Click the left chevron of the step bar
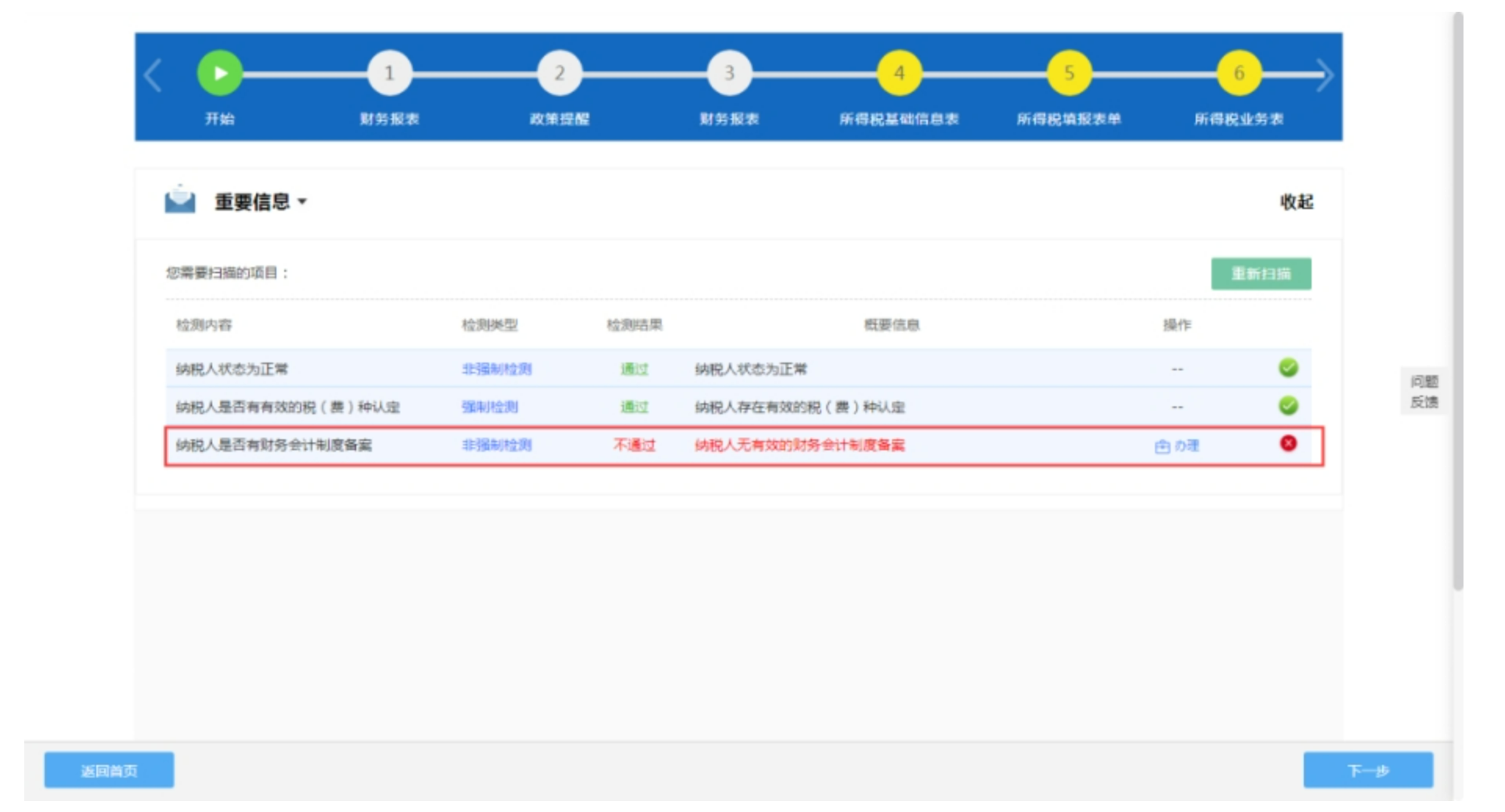This screenshot has width=1505, height=812. tap(153, 76)
